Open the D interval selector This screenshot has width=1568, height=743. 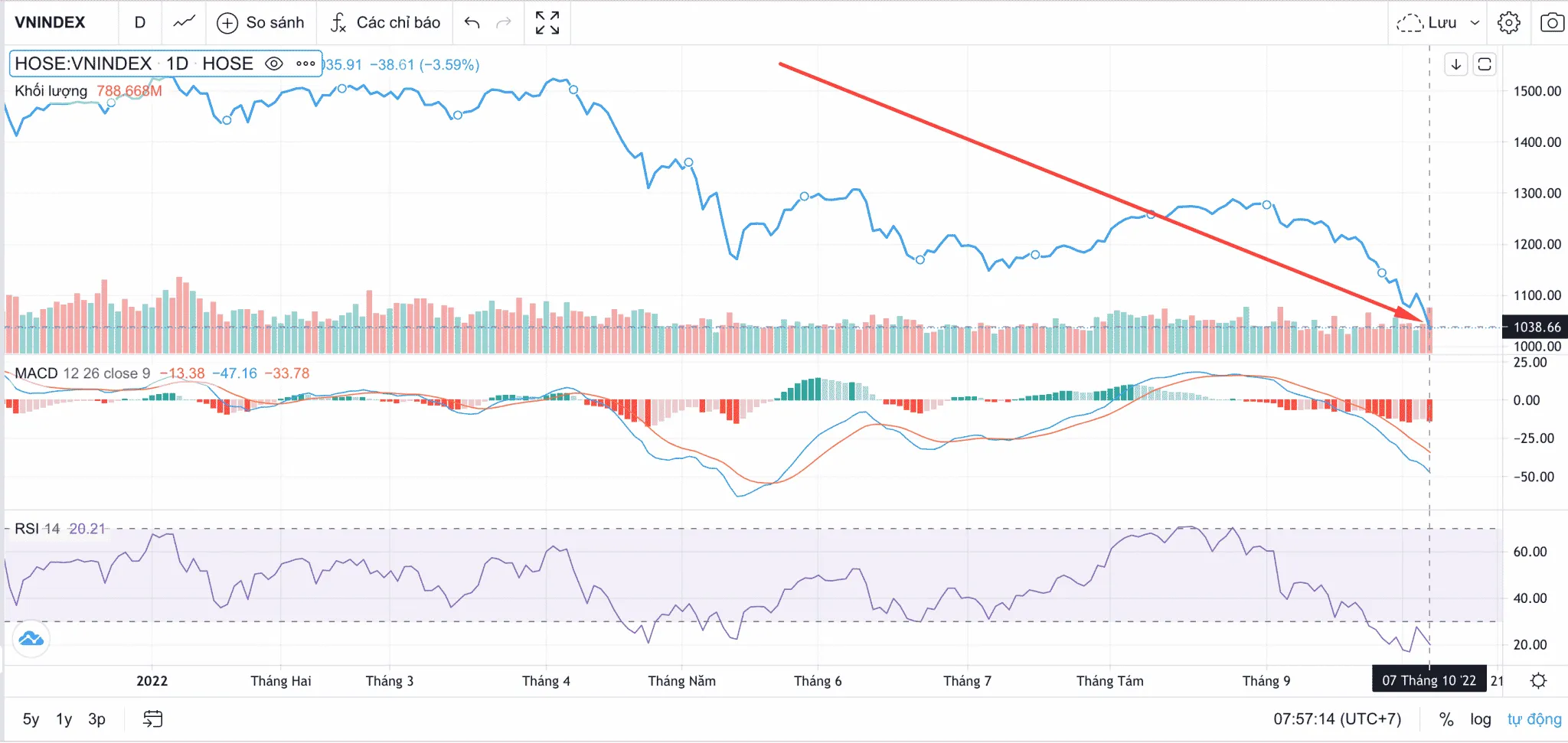coord(140,22)
